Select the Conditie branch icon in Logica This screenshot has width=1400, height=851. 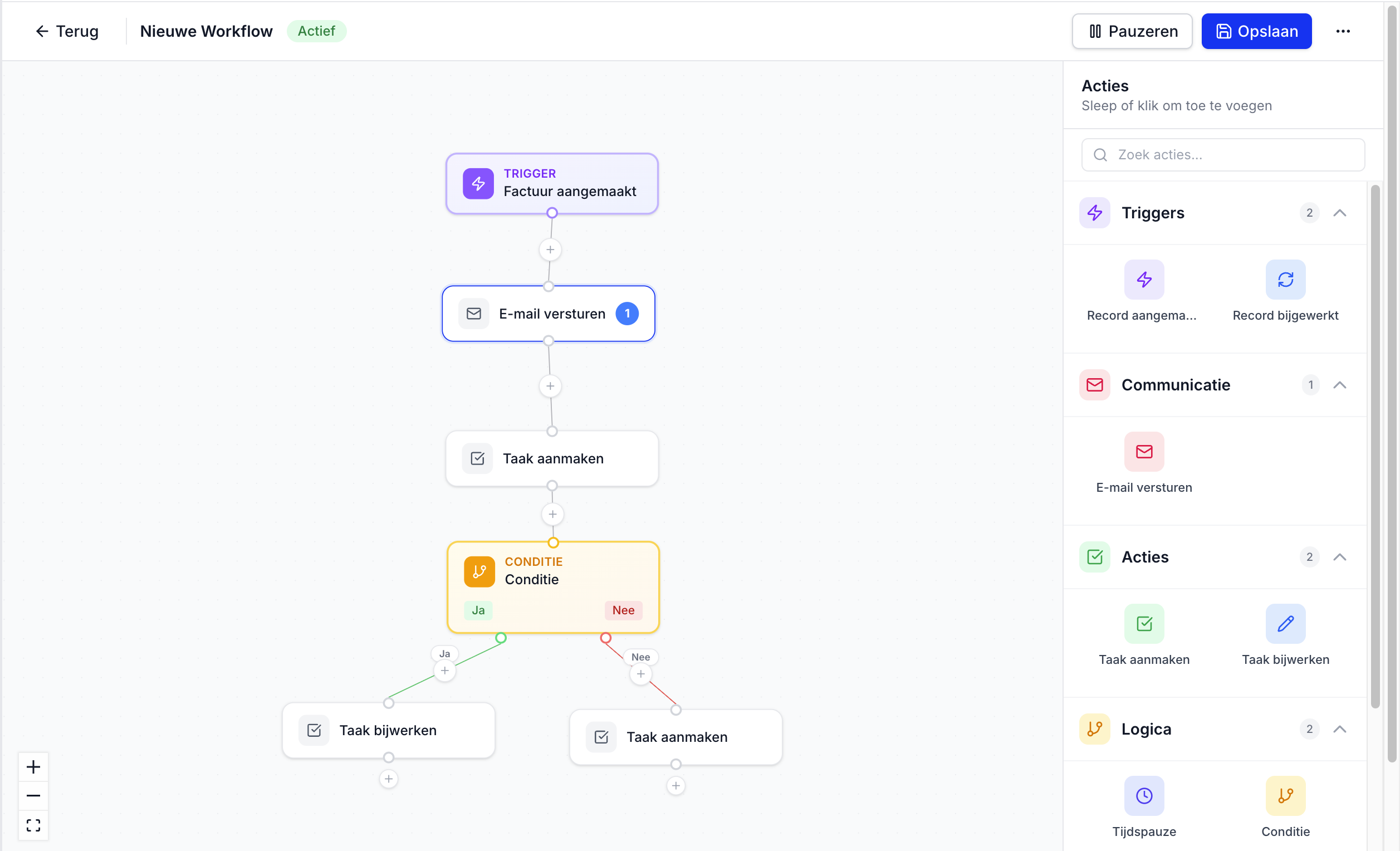1285,795
